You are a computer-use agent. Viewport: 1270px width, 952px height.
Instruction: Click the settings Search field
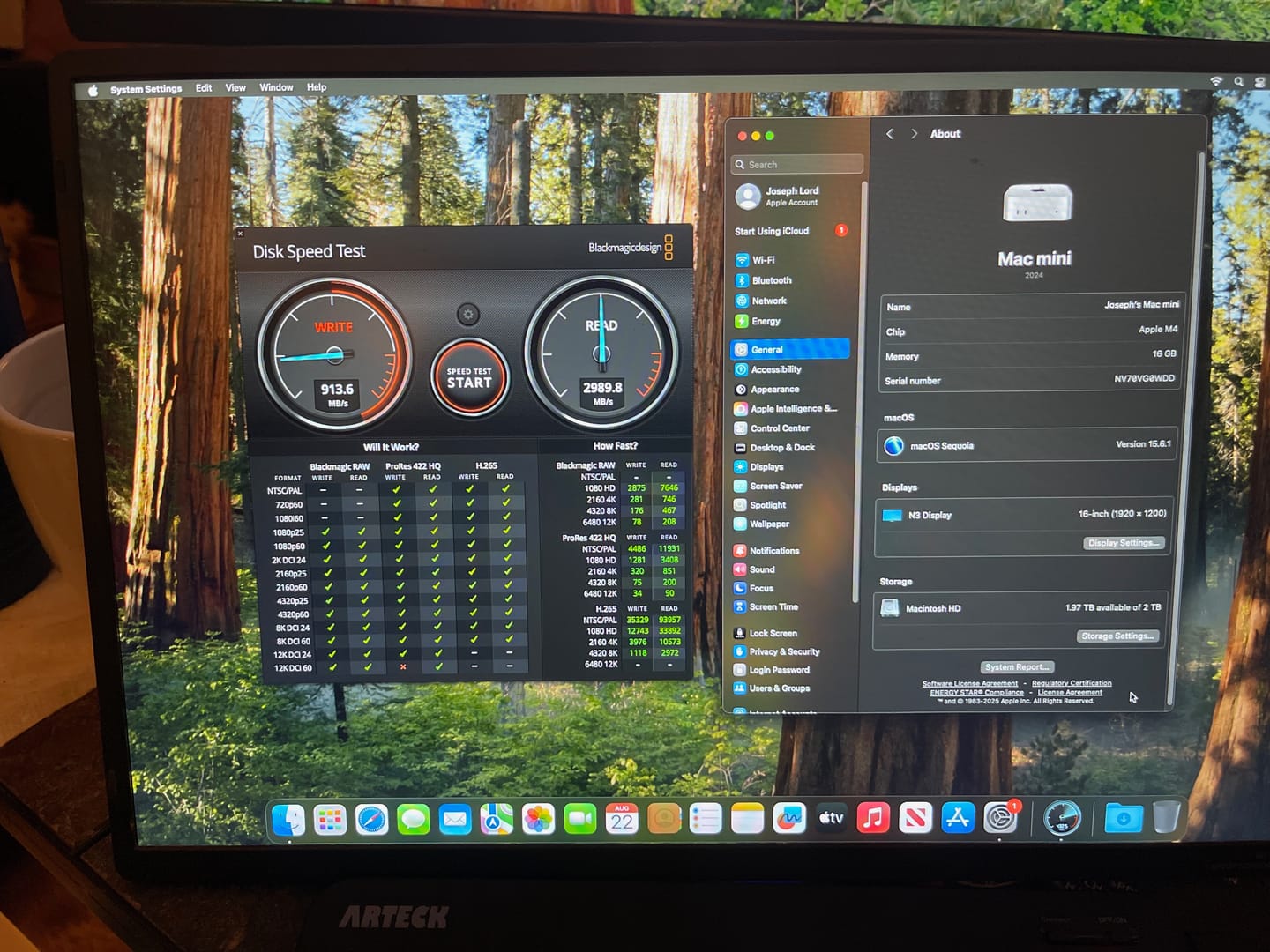pos(797,165)
